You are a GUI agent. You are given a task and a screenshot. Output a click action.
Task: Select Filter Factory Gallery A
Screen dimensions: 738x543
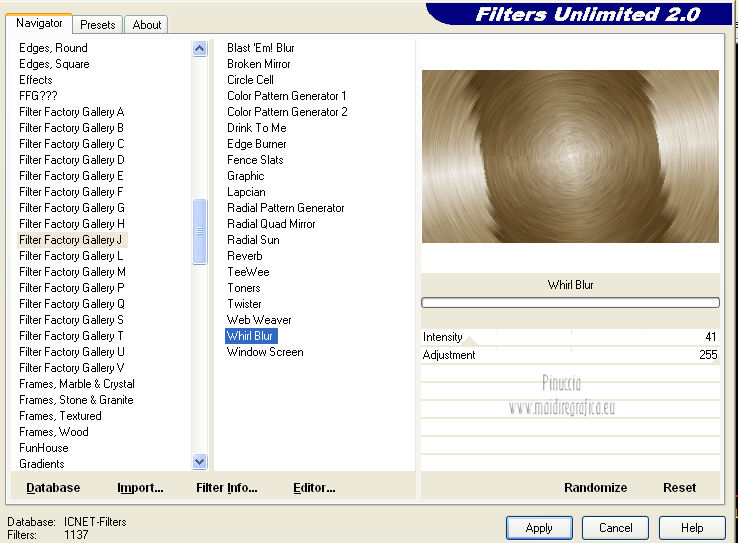(72, 112)
